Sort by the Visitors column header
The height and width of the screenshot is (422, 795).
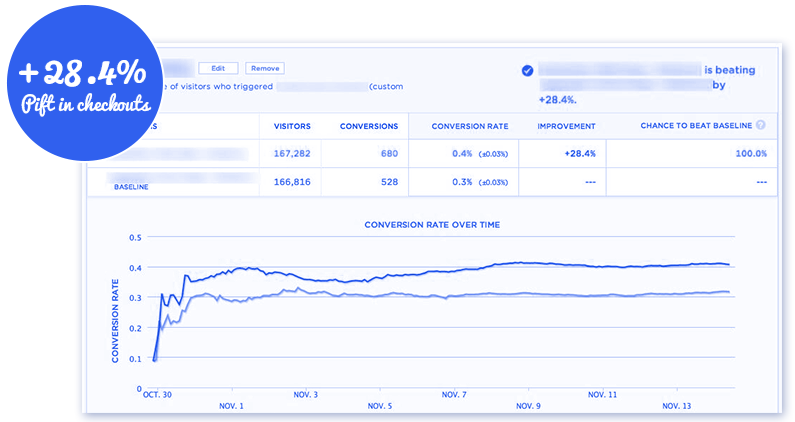pos(292,126)
